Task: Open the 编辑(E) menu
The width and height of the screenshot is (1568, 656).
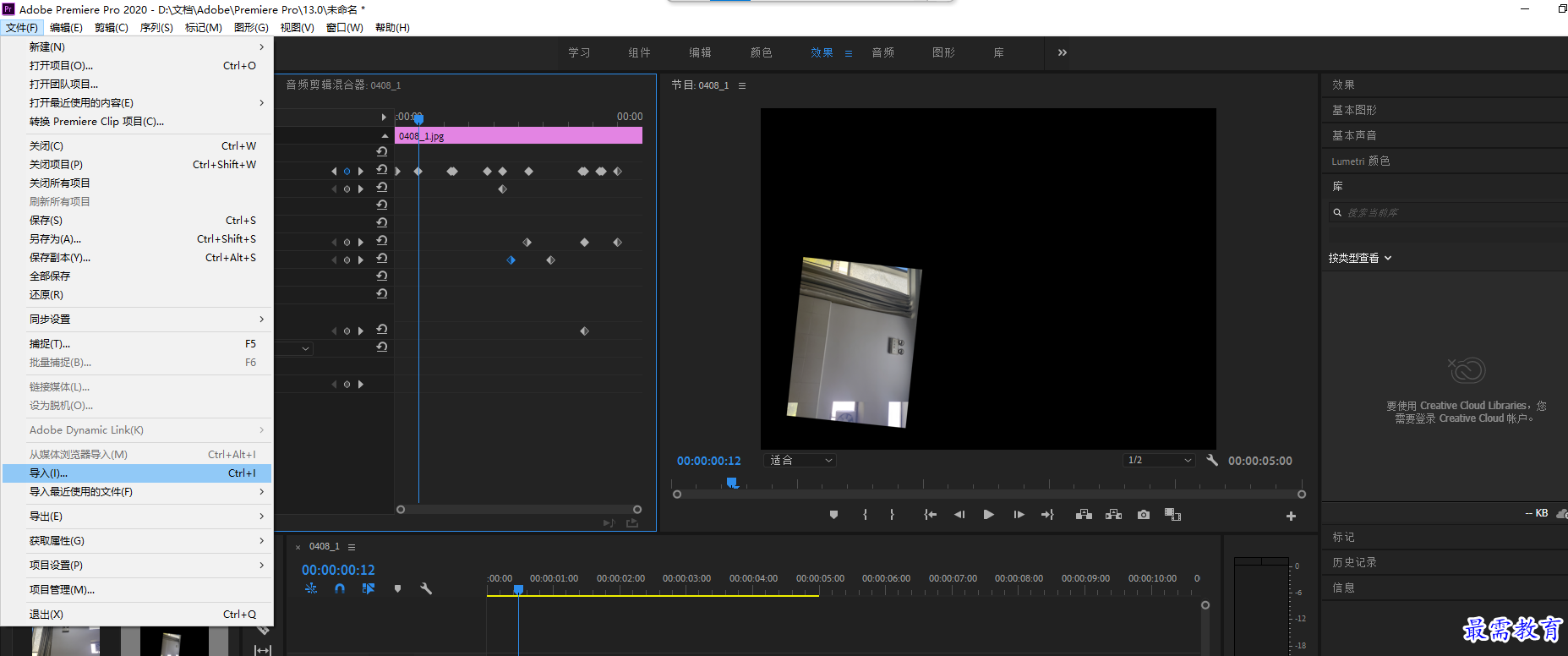Action: 66,27
